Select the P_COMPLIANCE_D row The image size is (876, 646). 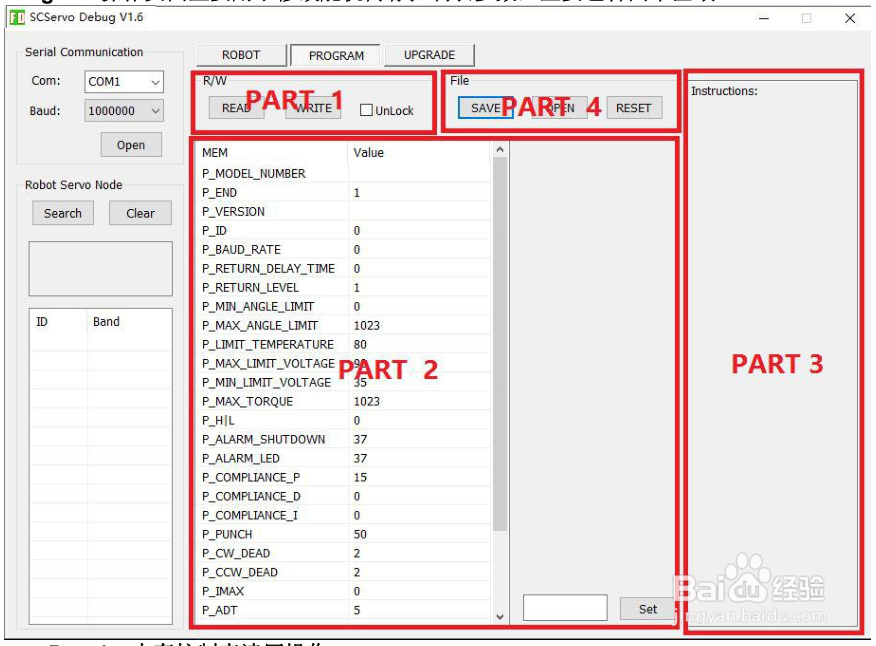345,497
